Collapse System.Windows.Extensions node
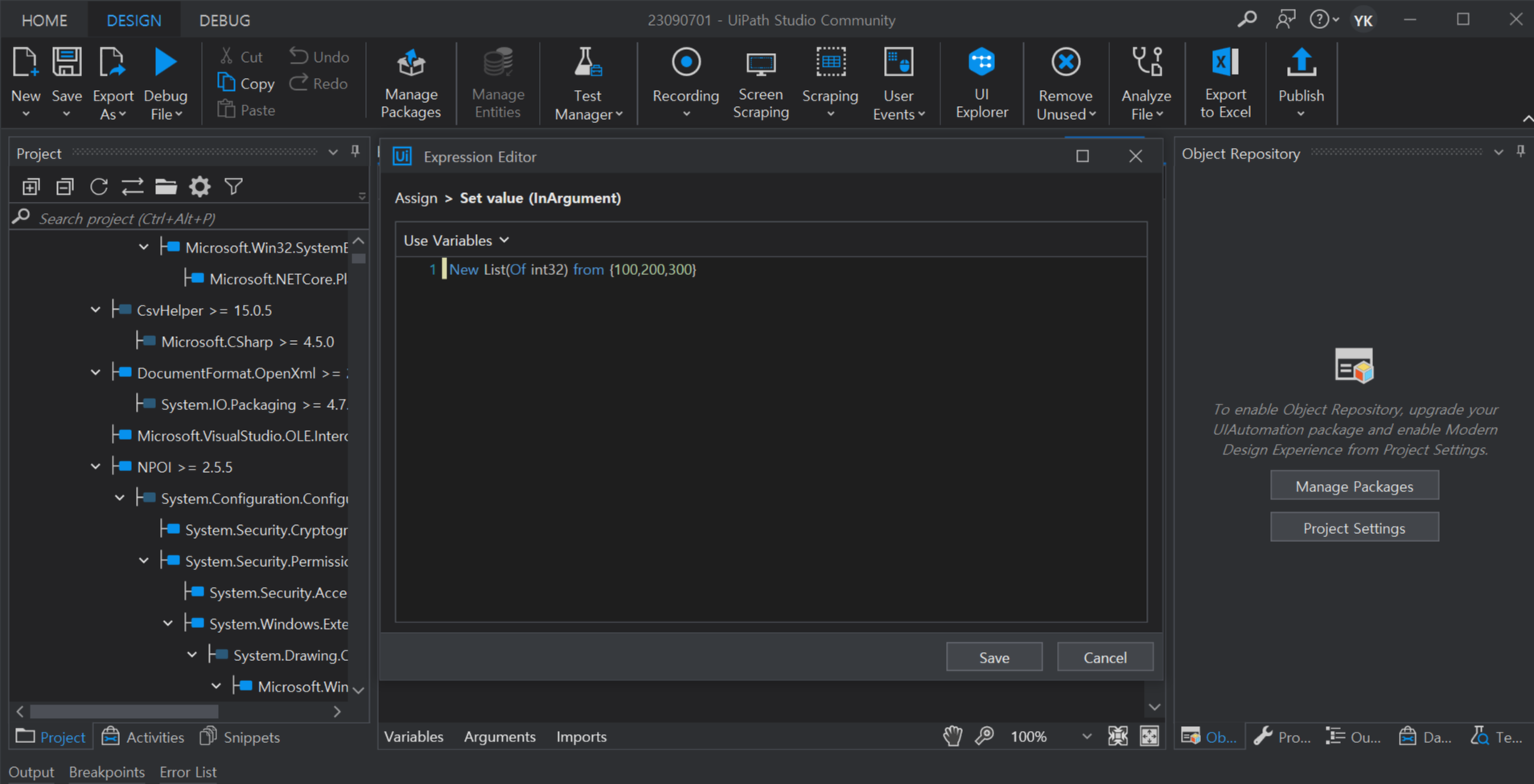Viewport: 1534px width, 784px height. click(x=168, y=623)
